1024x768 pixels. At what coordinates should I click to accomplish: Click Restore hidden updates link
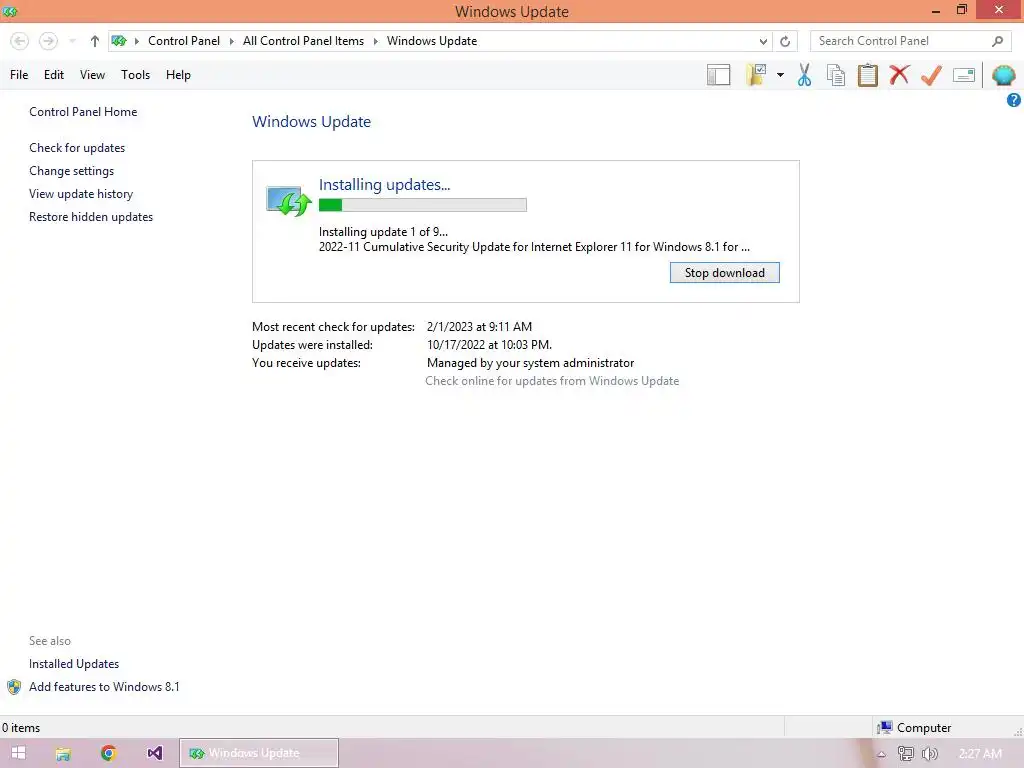[x=91, y=217]
